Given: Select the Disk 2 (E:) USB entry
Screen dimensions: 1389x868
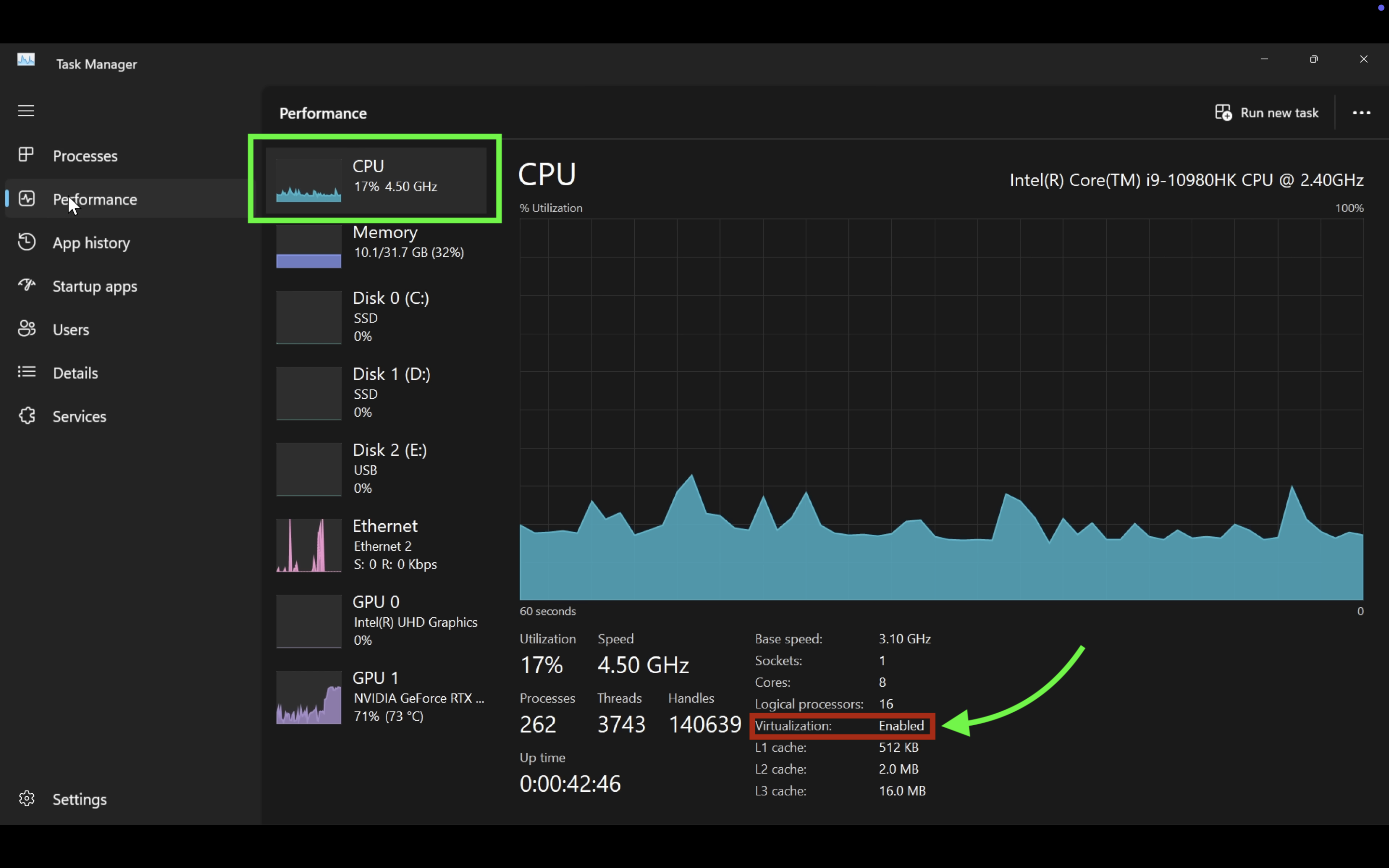Looking at the screenshot, I should tap(379, 468).
